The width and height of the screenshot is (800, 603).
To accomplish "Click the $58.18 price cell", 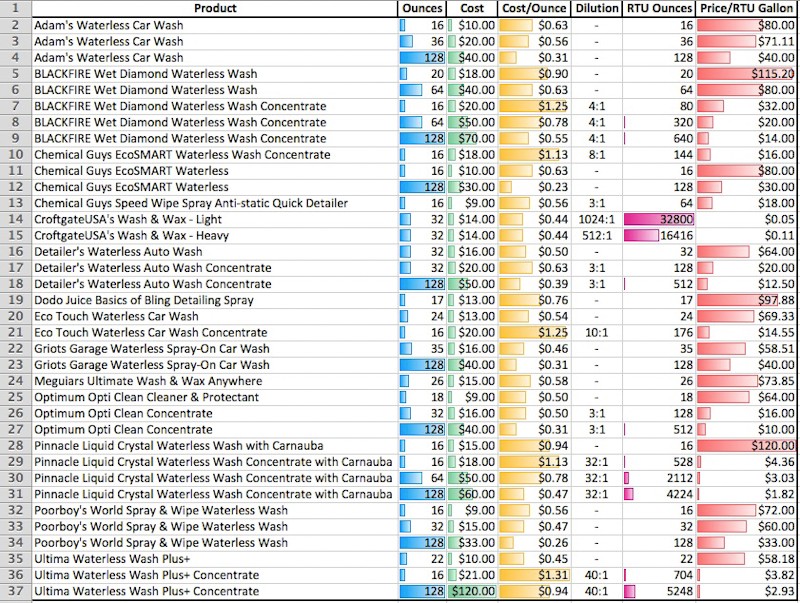I will click(746, 559).
